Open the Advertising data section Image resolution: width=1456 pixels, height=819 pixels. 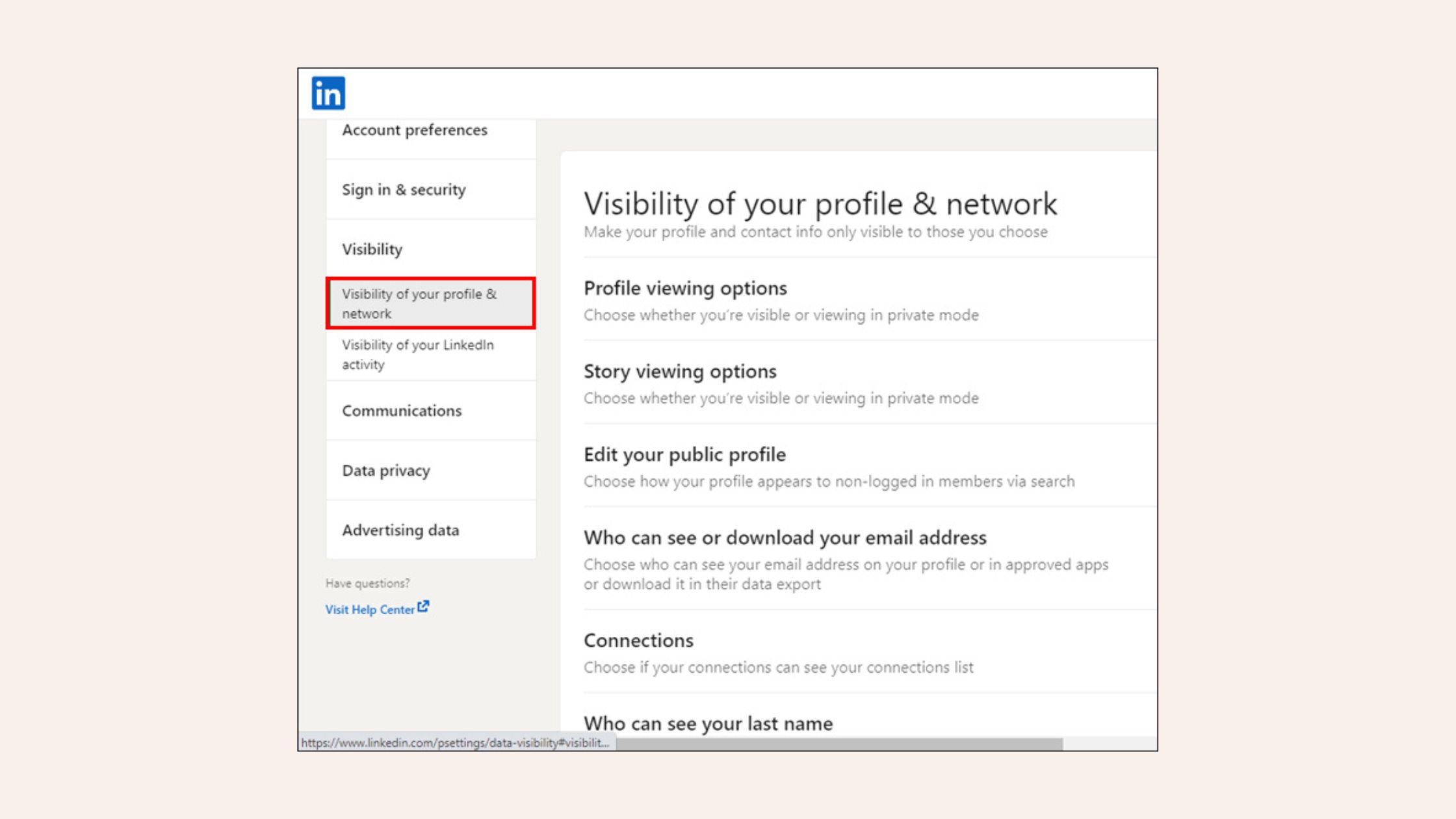pos(400,530)
